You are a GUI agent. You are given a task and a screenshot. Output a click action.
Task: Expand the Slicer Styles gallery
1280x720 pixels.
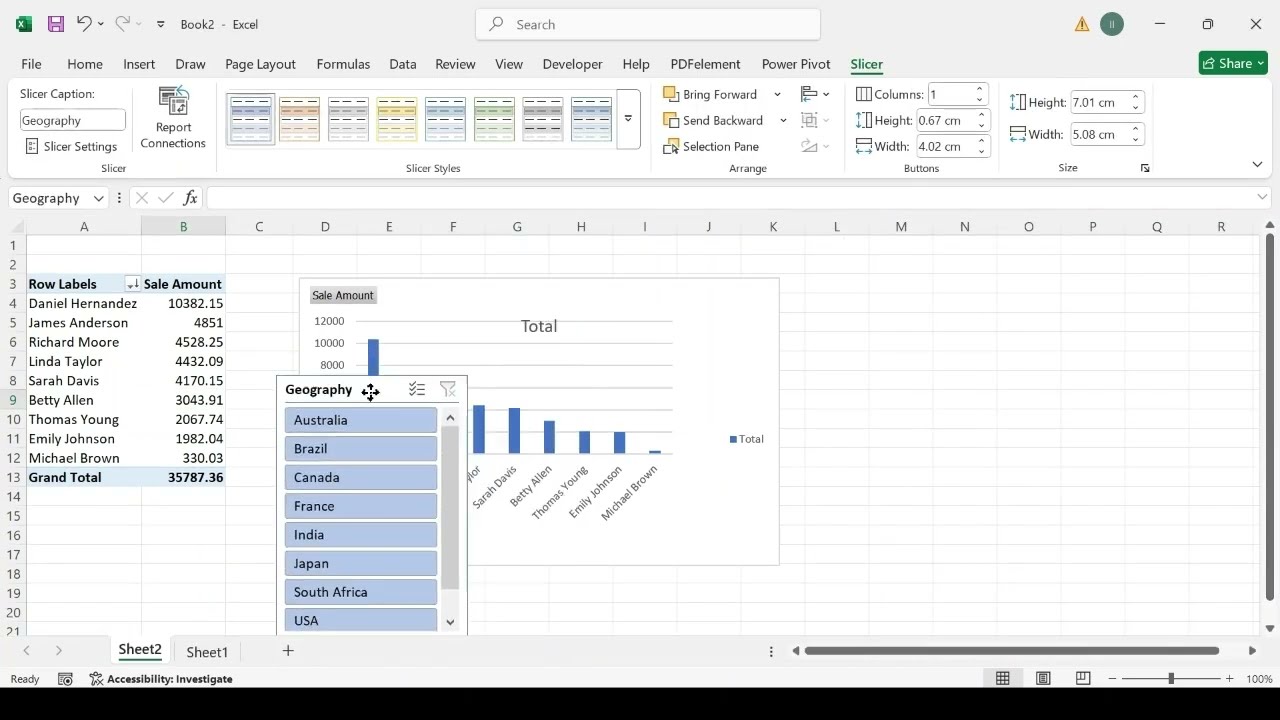(x=628, y=119)
